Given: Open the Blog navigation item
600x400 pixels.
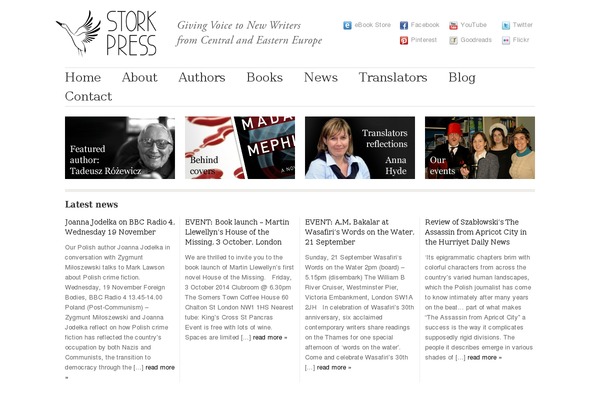Looking at the screenshot, I should pos(462,77).
